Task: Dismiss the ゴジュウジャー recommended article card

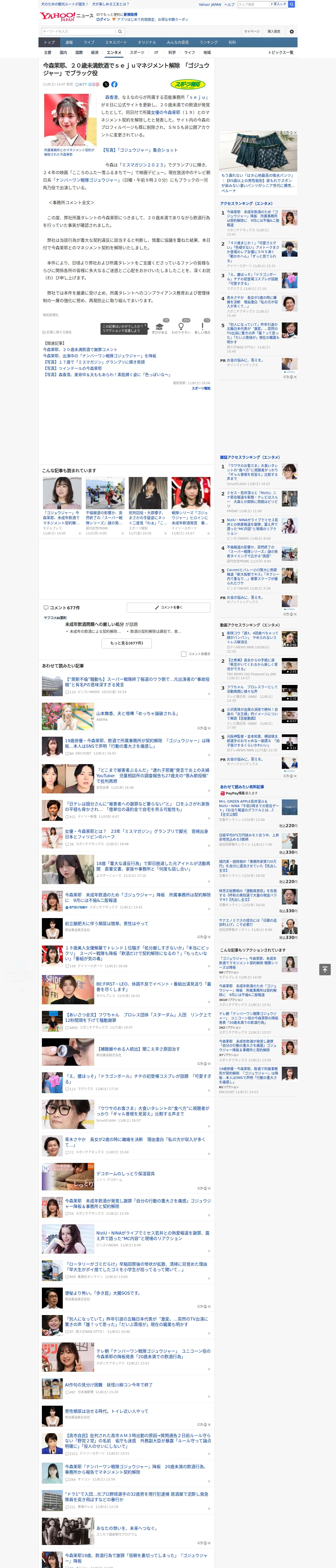Action: (x=79, y=533)
